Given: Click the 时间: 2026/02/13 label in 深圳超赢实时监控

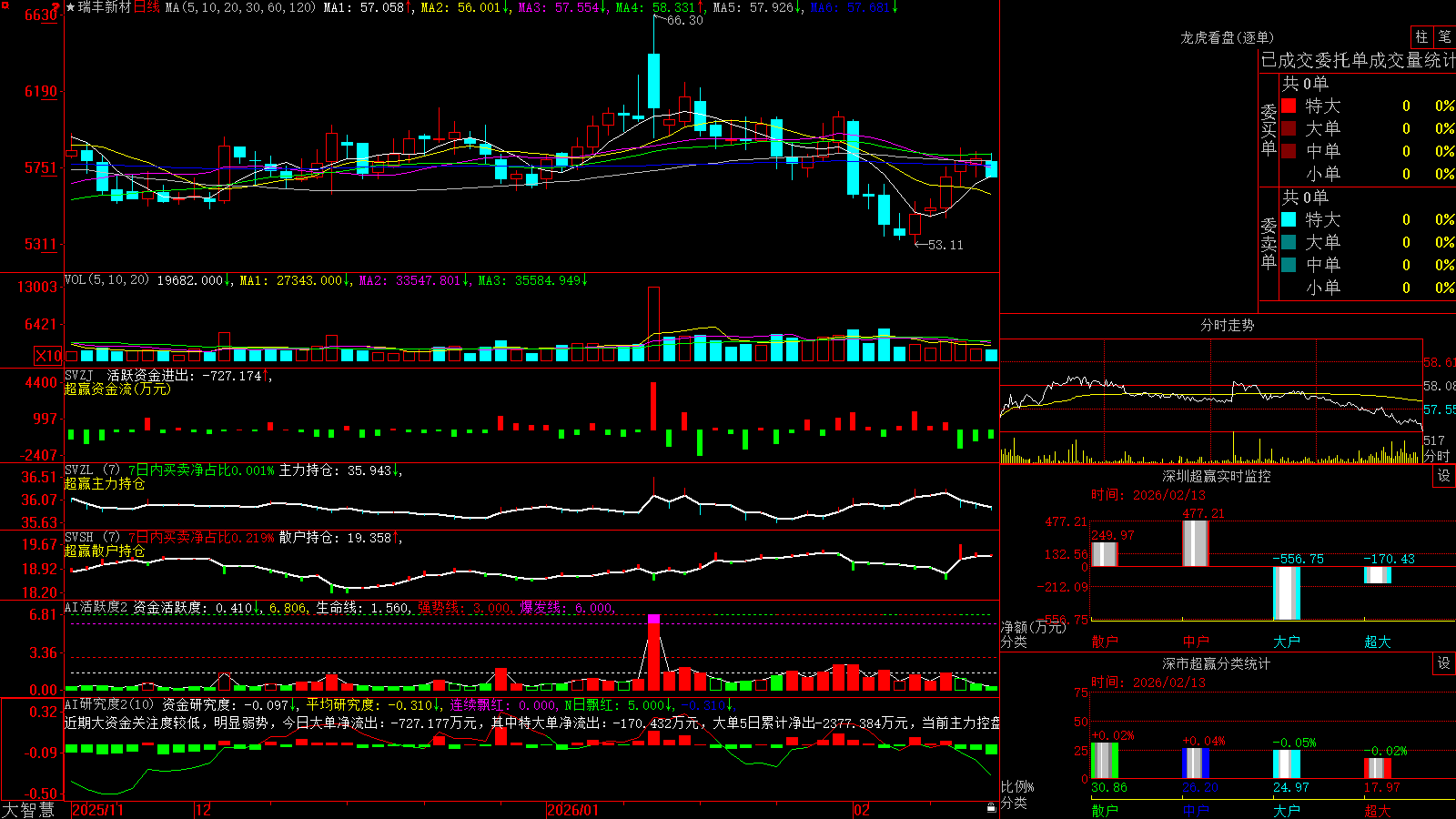Looking at the screenshot, I should click(1148, 495).
